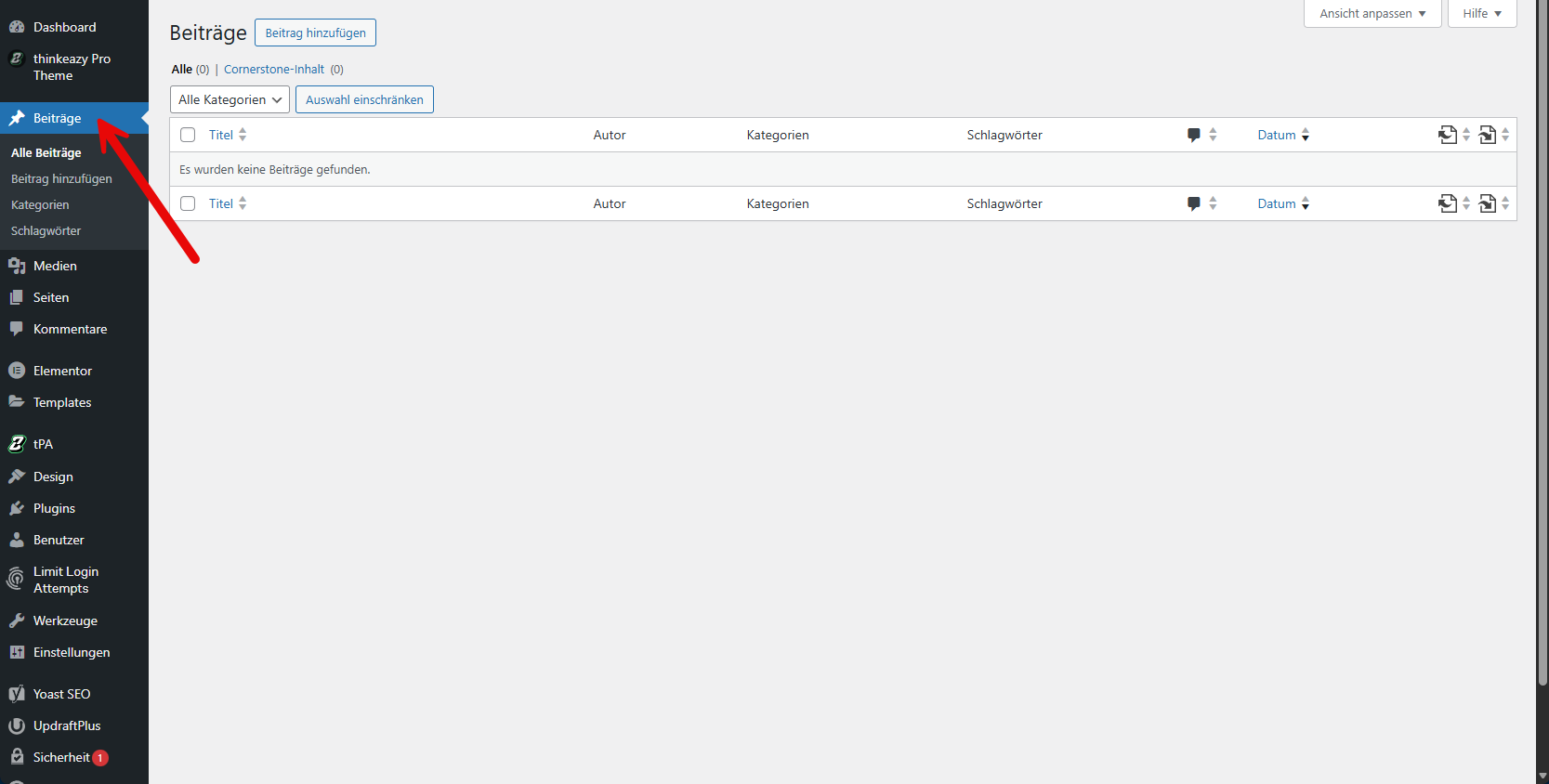
Task: Click the tPA logo icon
Action: click(17, 444)
